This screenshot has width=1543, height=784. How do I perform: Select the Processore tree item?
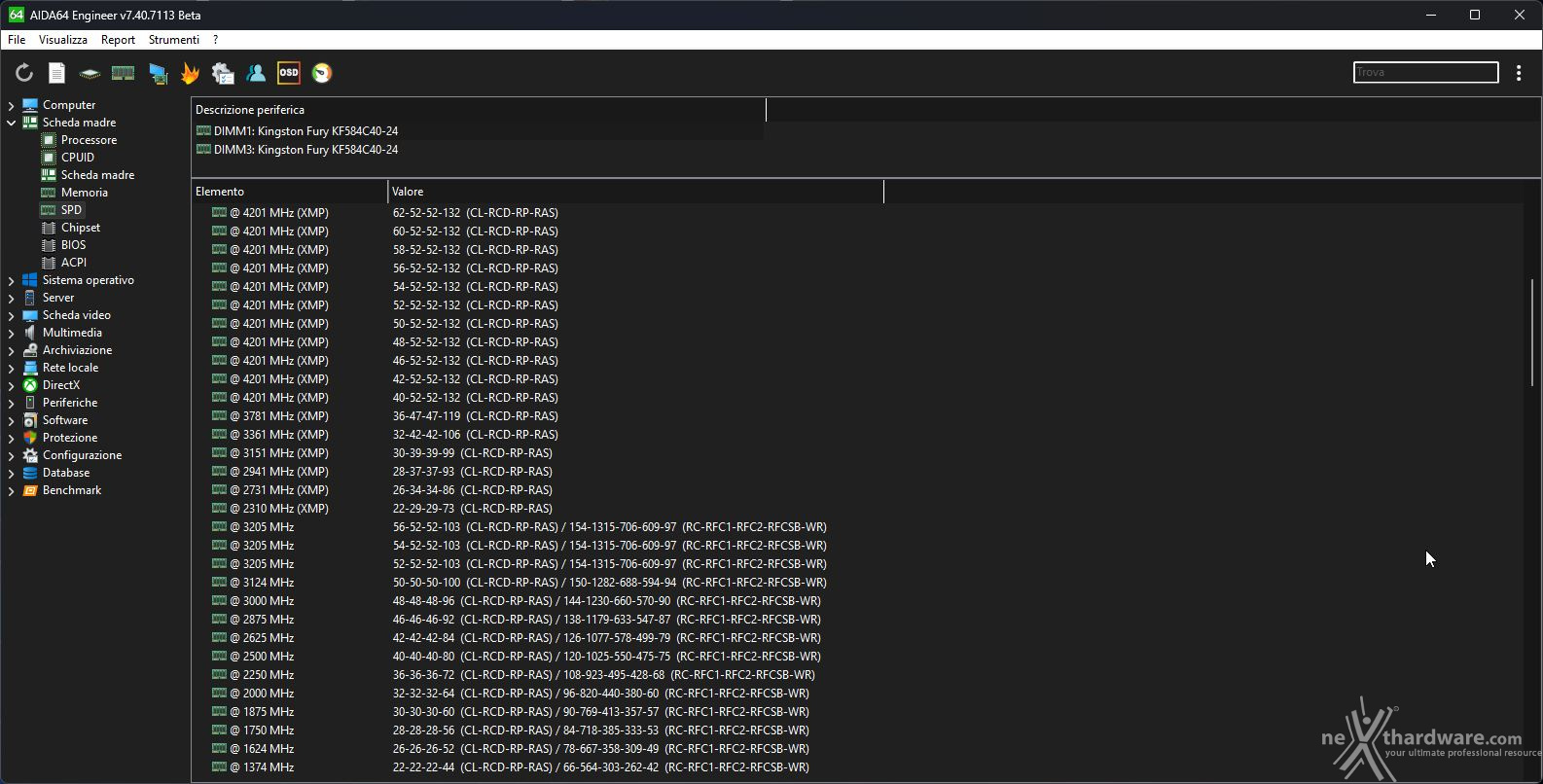tap(89, 140)
